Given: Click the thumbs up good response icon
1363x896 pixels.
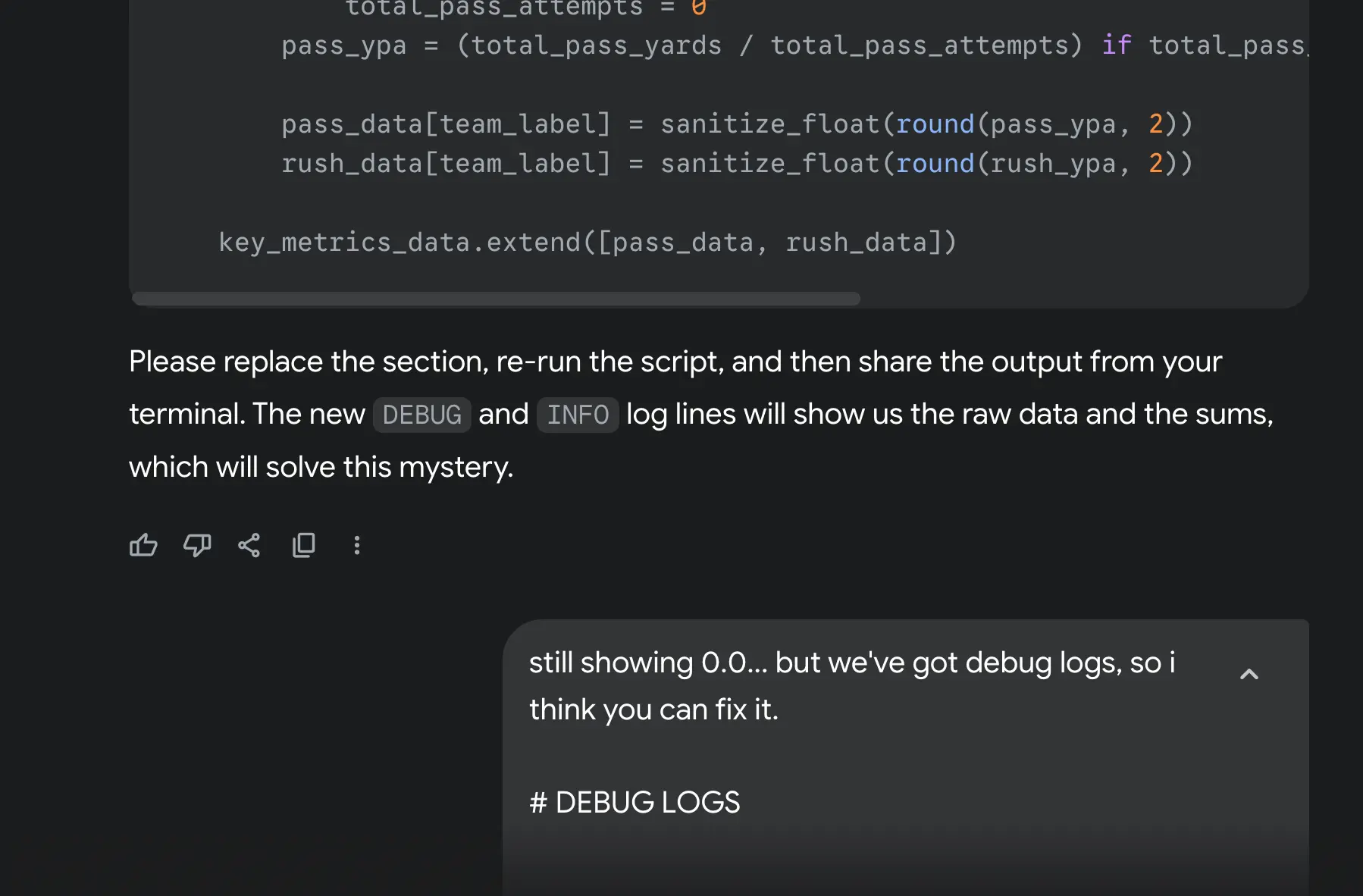Looking at the screenshot, I should coord(143,545).
